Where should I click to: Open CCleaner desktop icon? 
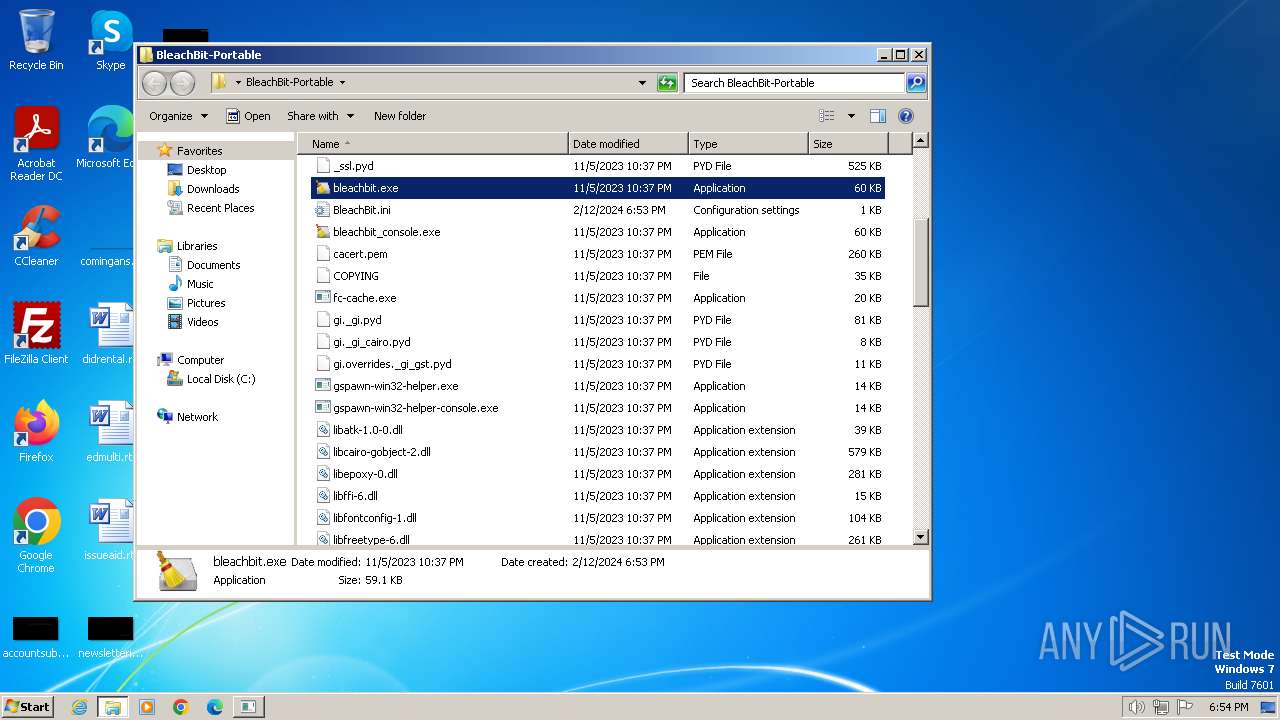tap(36, 236)
